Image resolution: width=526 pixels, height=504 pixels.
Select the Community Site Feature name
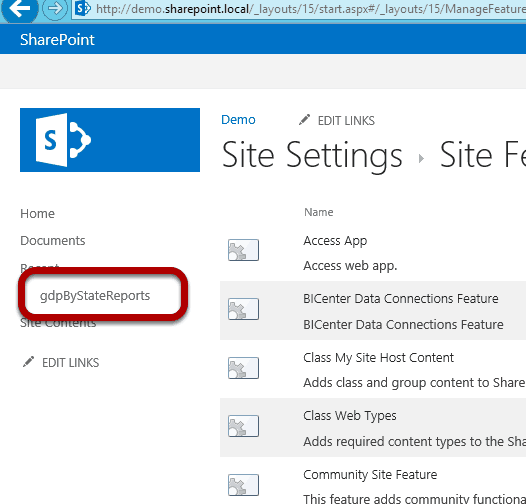(370, 475)
